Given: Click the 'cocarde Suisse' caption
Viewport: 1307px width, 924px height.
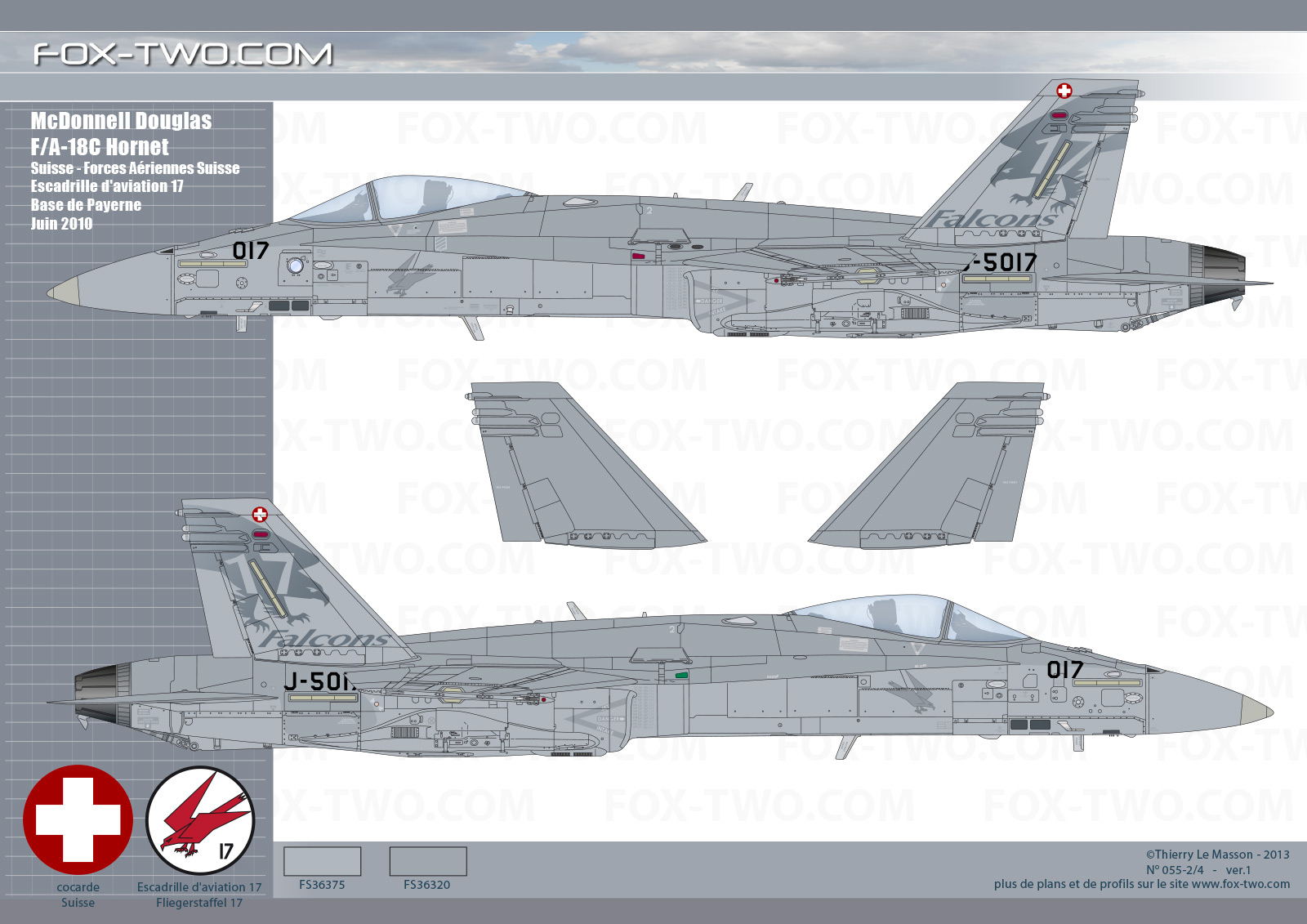Looking at the screenshot, I should [78, 895].
